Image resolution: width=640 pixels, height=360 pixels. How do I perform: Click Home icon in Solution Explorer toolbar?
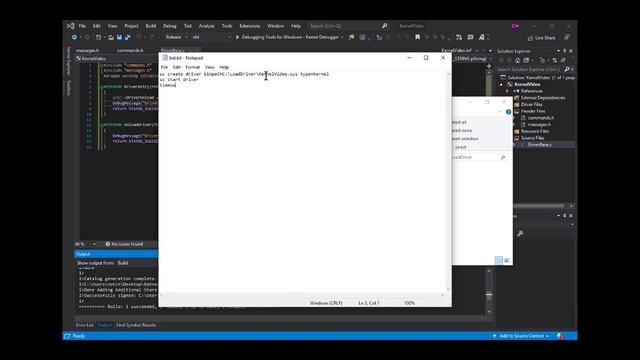point(517,60)
